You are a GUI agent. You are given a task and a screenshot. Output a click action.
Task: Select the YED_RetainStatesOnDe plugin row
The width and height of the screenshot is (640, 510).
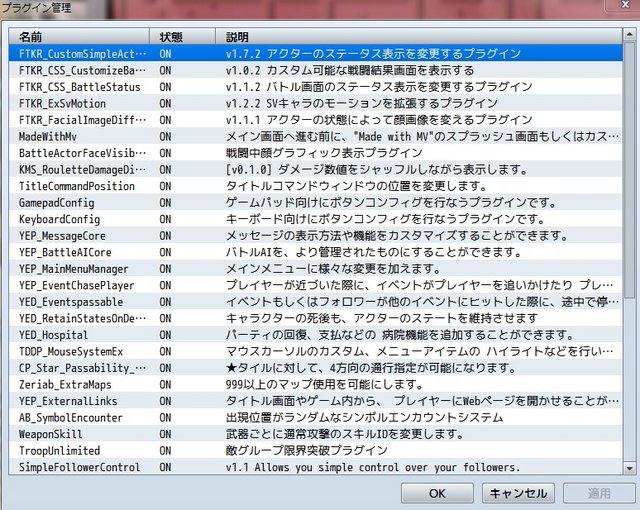(316, 318)
